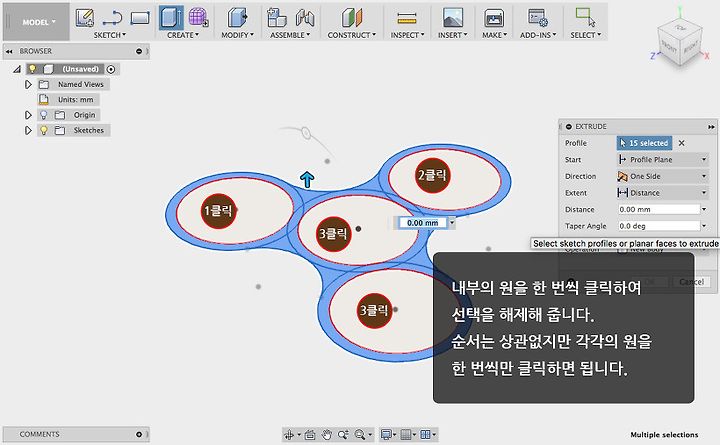Toggle Comments panel expand dot
Image resolution: width=720 pixels, height=445 pixels.
click(x=139, y=434)
